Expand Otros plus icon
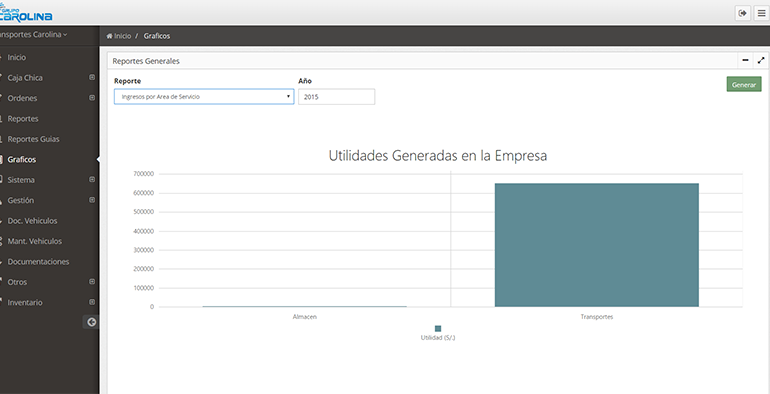The height and width of the screenshot is (394, 770). tap(92, 281)
